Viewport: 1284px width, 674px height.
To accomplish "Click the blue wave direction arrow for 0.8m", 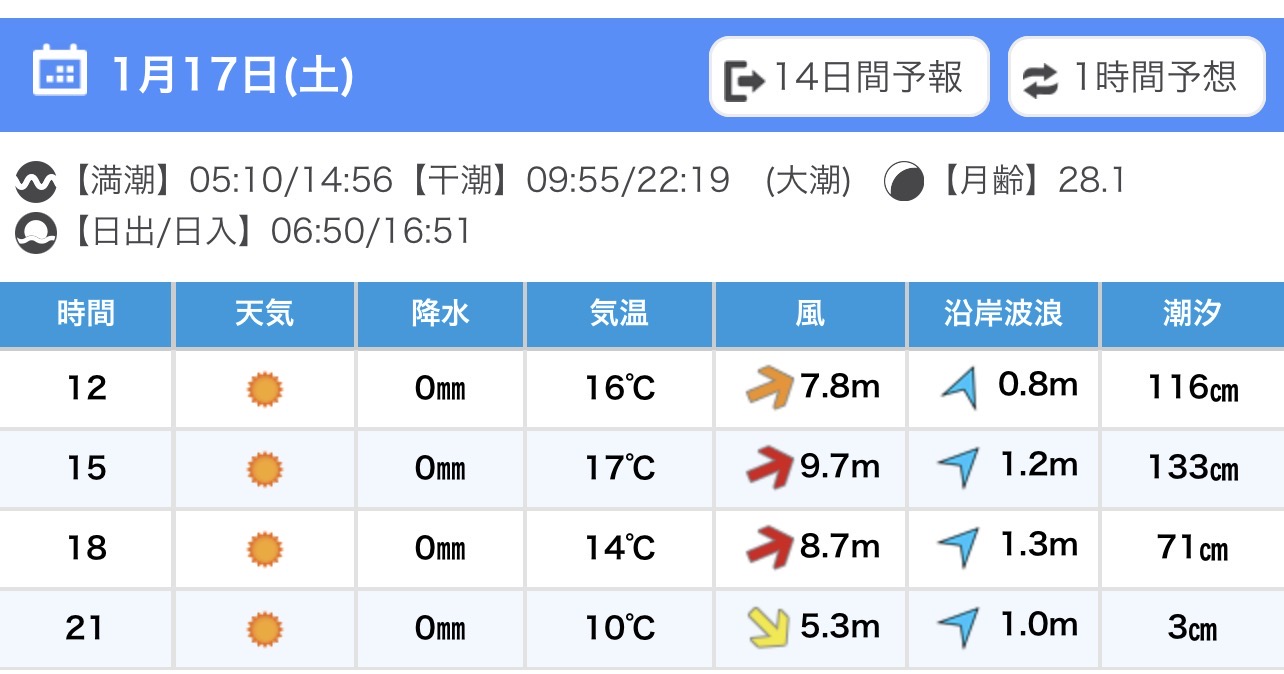I will coord(960,388).
